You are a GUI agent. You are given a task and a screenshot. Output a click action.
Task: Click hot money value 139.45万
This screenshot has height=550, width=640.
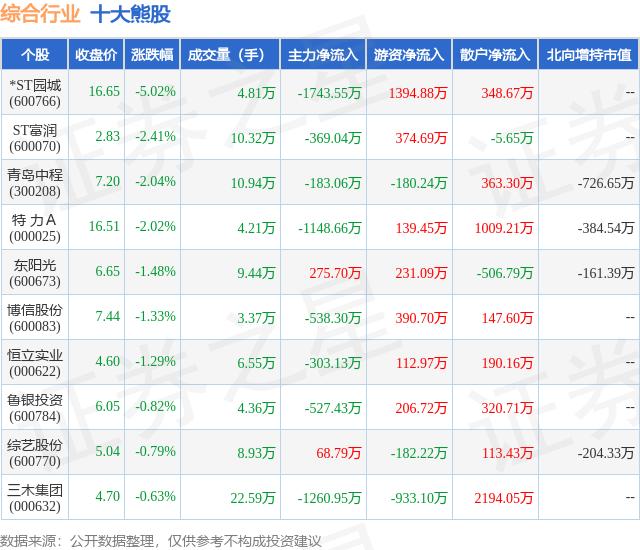(x=422, y=228)
